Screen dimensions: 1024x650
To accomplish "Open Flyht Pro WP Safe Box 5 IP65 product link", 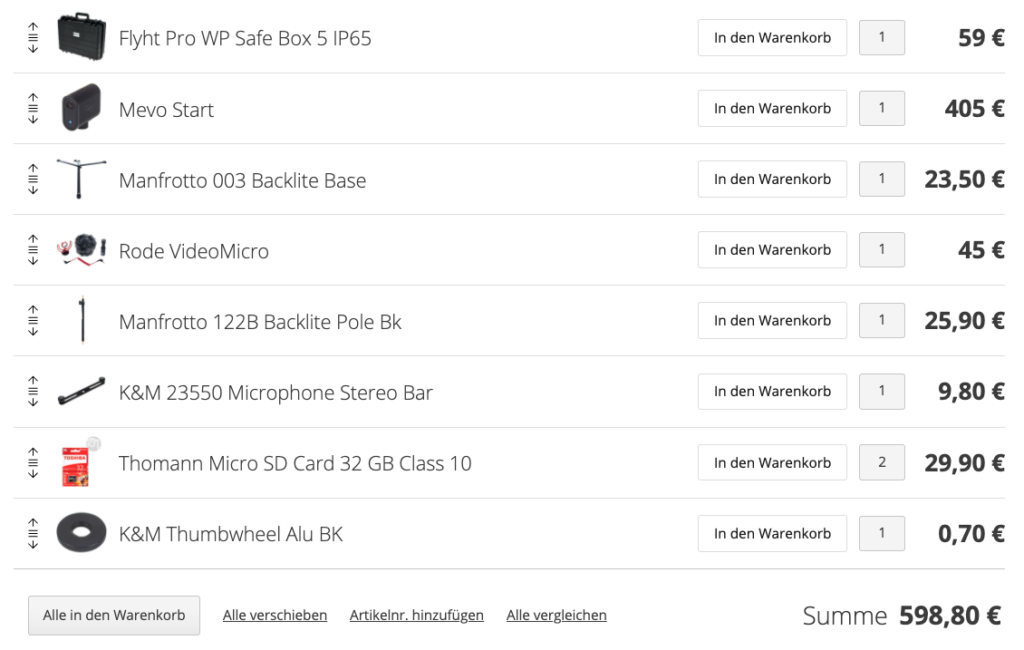I will 245,39.
